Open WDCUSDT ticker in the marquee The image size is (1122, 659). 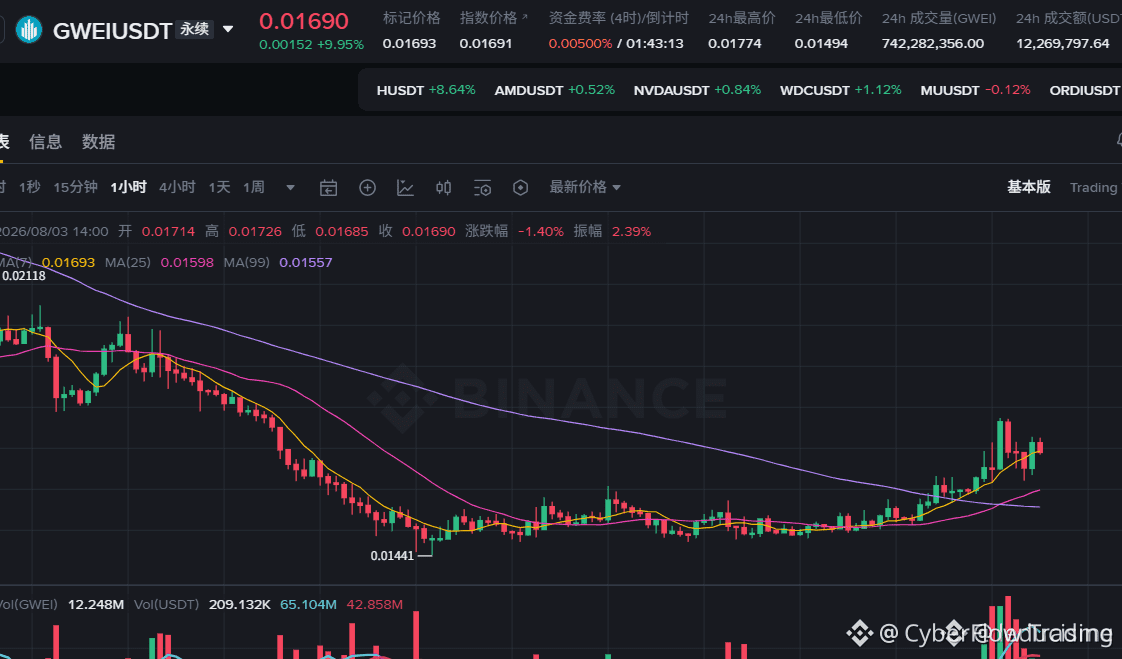pyautogui.click(x=841, y=90)
